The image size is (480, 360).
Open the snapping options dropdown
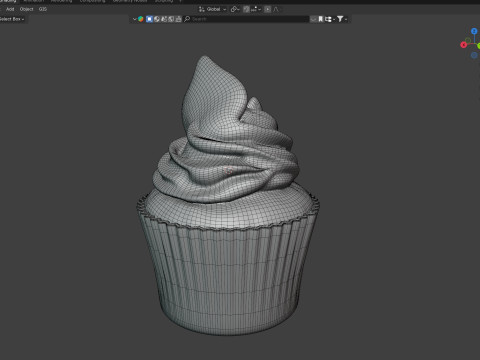(256, 9)
